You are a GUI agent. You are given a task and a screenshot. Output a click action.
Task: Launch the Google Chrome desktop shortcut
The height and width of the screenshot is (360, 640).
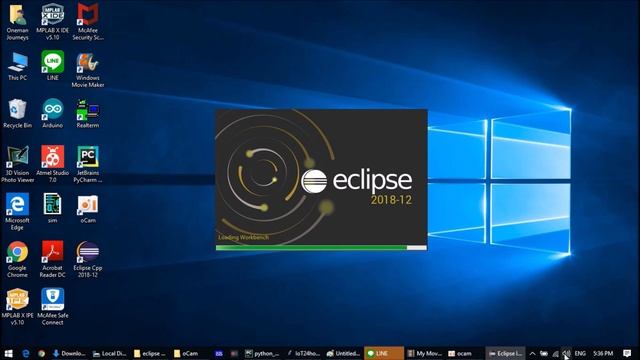17,259
